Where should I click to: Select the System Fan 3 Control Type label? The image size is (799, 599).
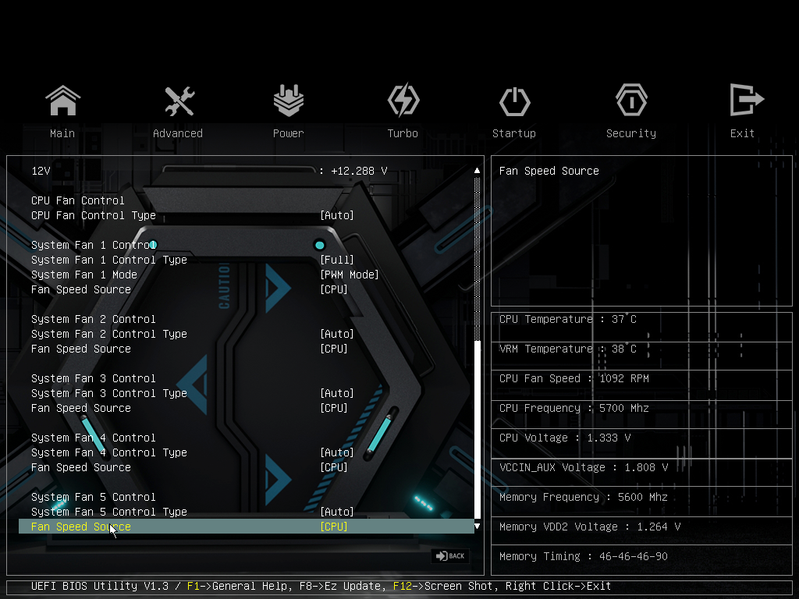coord(109,393)
